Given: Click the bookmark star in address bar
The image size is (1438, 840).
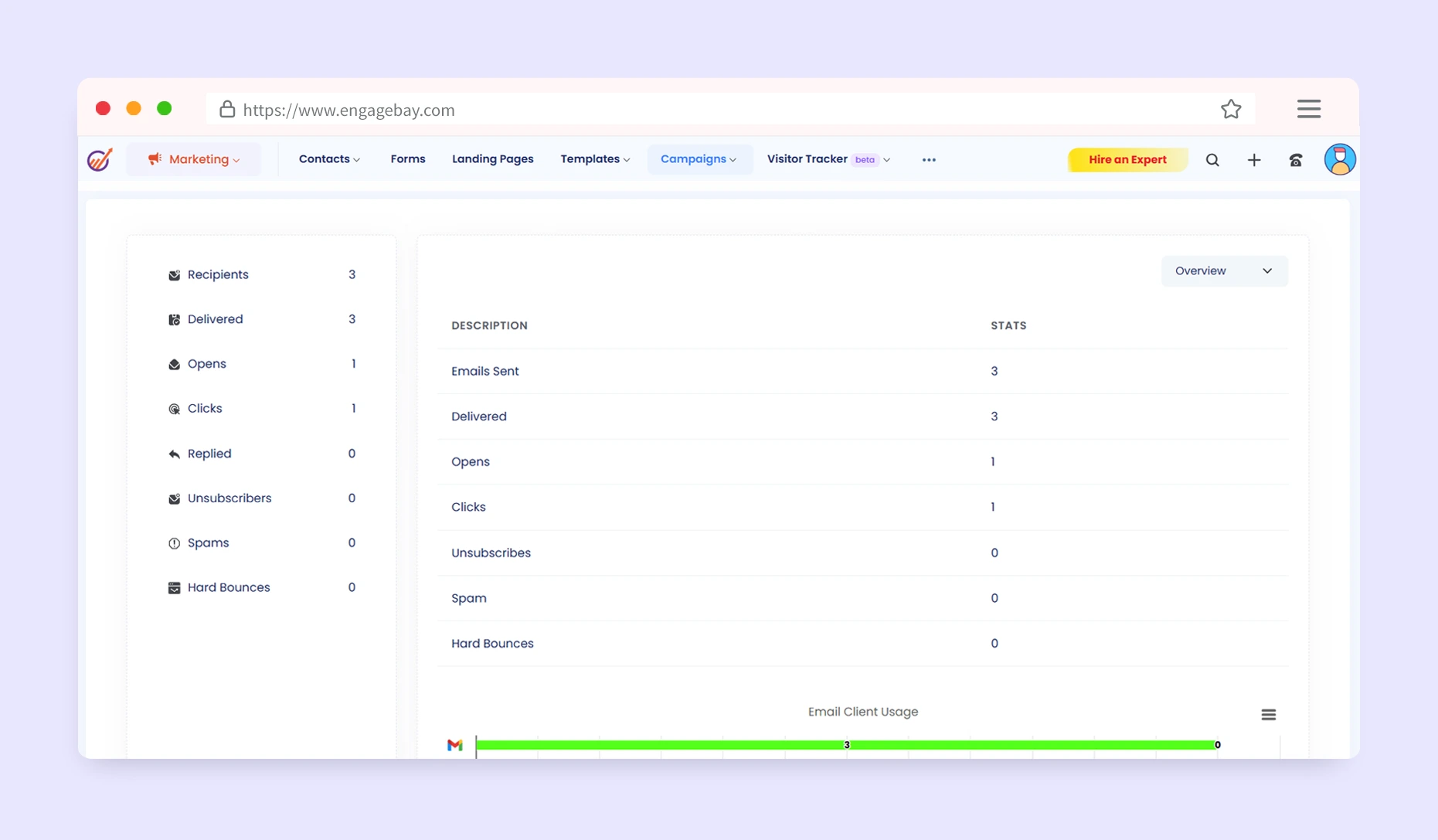Looking at the screenshot, I should (1230, 110).
